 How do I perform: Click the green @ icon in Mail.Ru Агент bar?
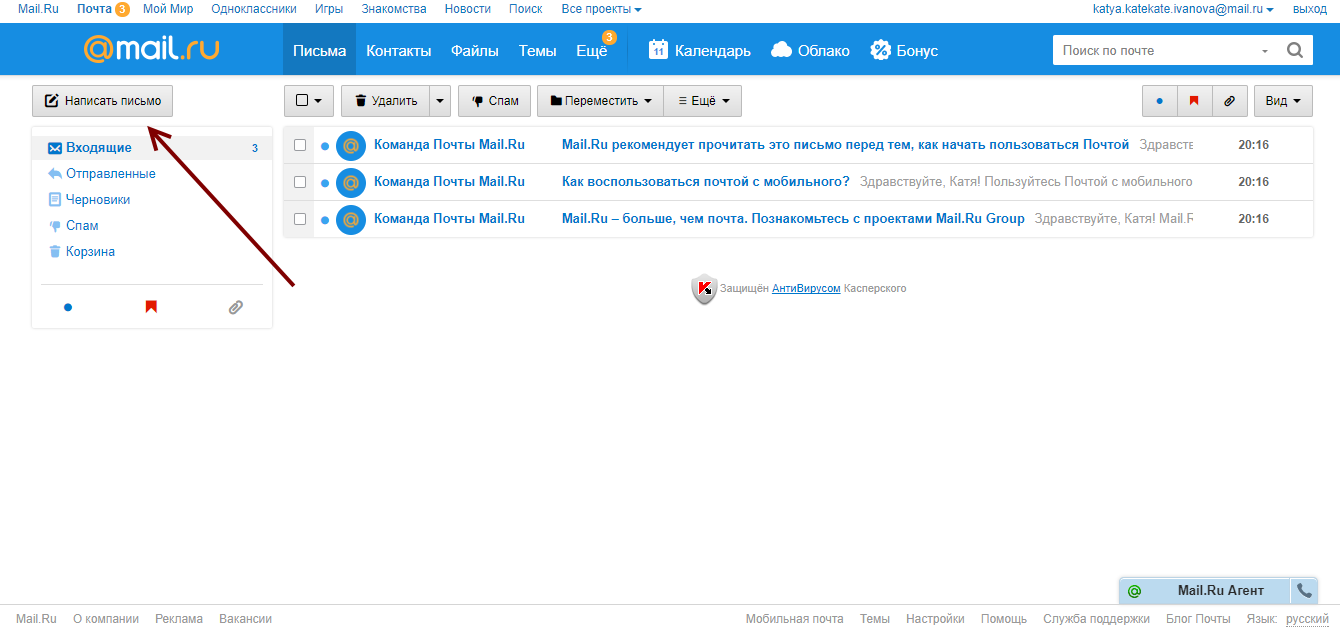pos(1134,591)
